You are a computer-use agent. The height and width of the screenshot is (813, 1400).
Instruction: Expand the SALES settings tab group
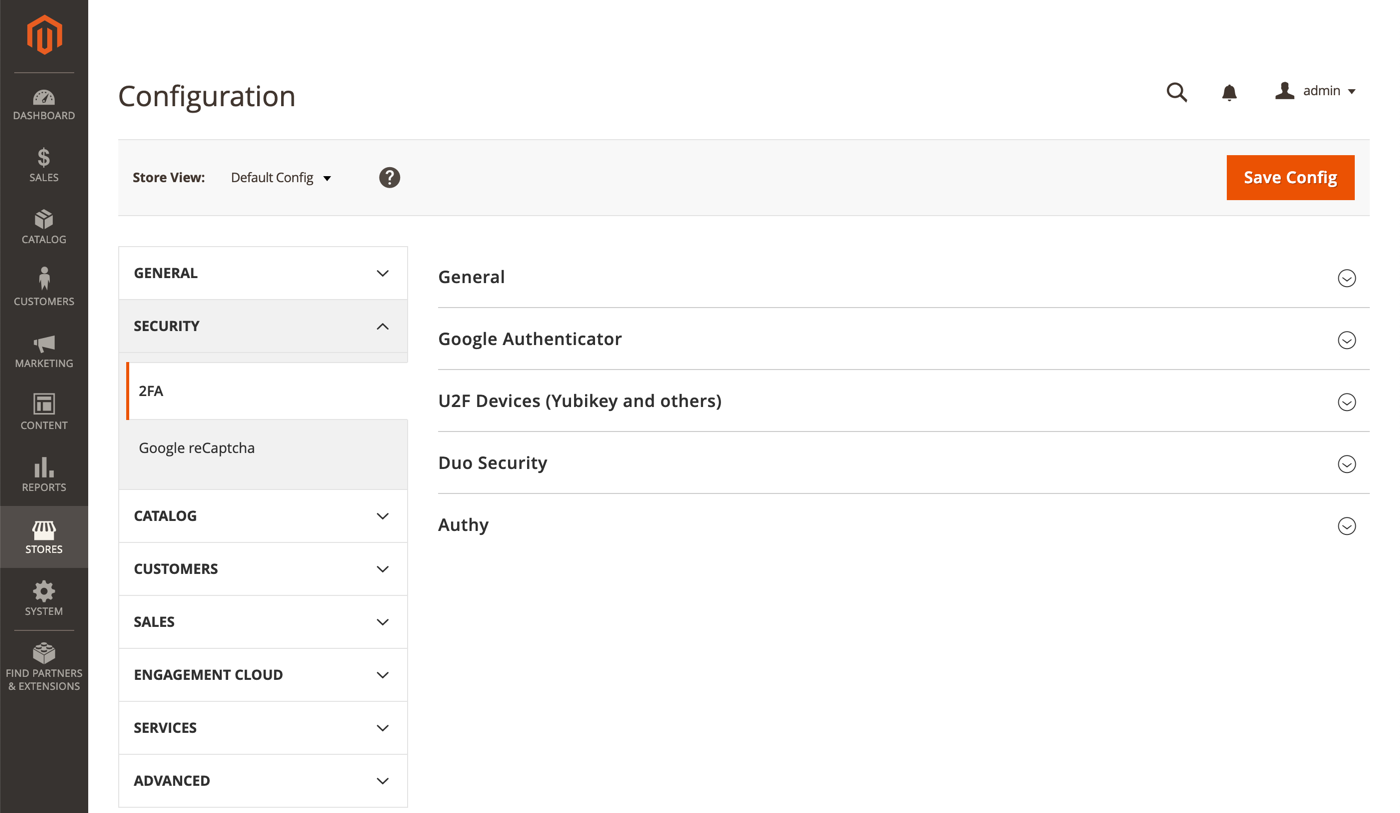point(263,622)
